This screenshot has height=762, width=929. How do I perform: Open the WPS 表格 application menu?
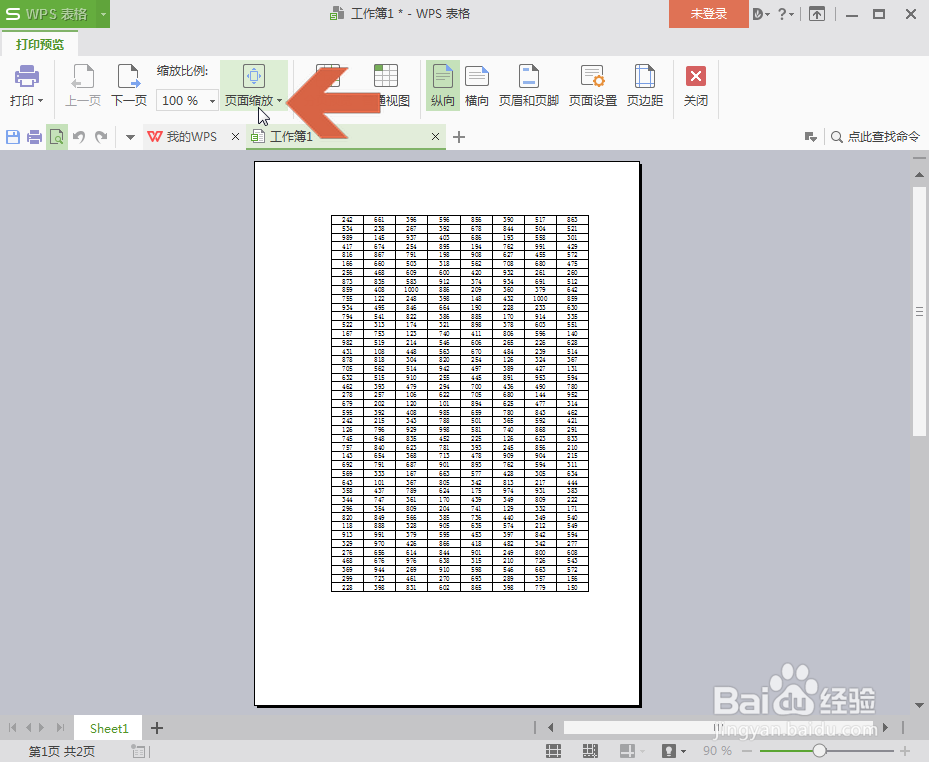point(47,14)
